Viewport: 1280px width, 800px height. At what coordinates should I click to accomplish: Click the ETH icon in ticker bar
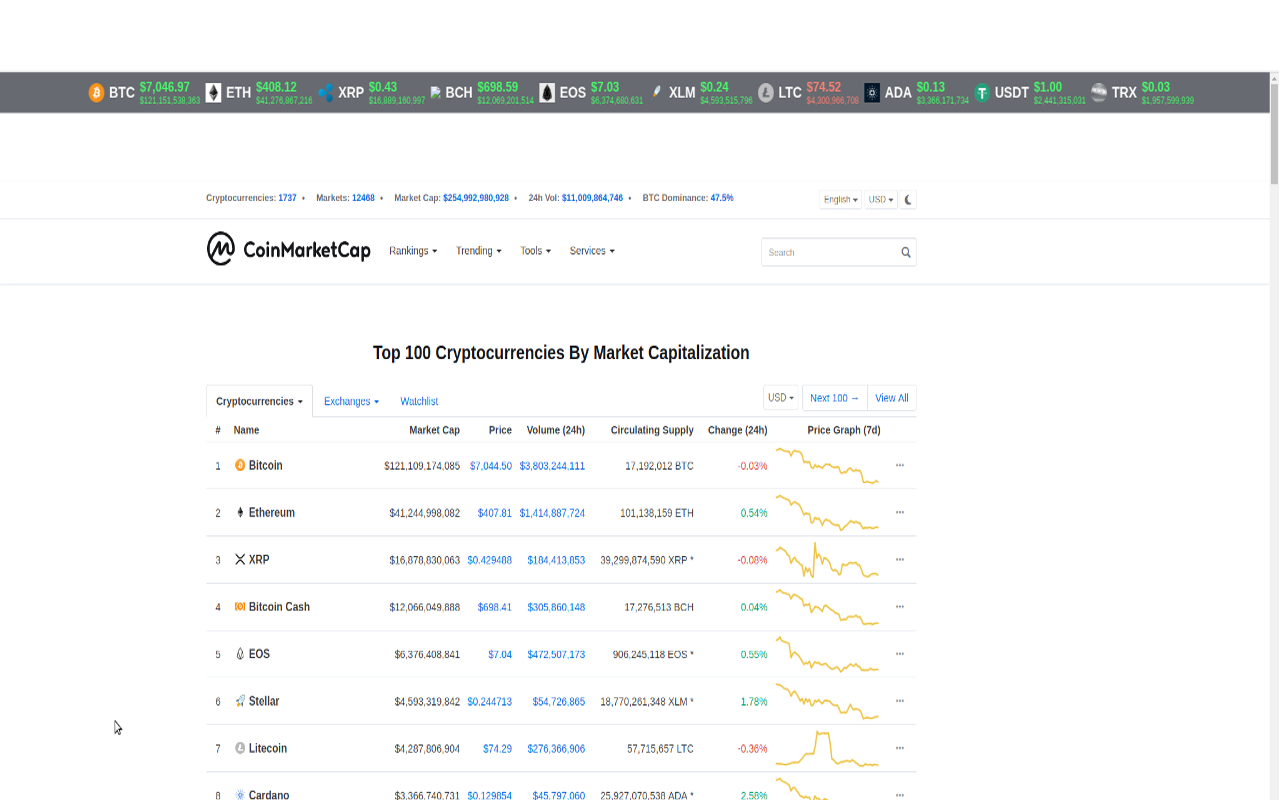coord(213,93)
